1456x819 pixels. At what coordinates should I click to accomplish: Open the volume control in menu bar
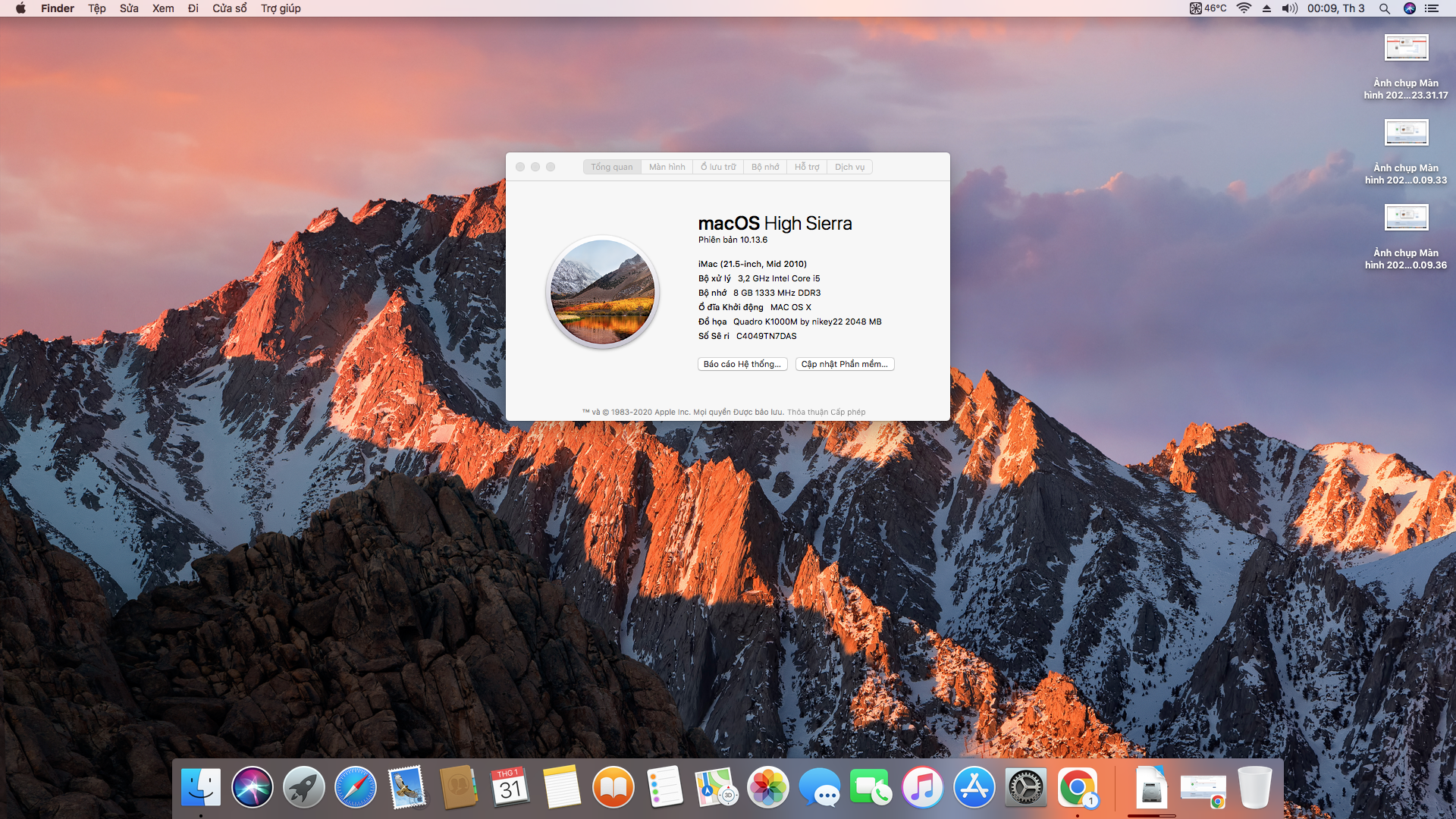point(1289,8)
